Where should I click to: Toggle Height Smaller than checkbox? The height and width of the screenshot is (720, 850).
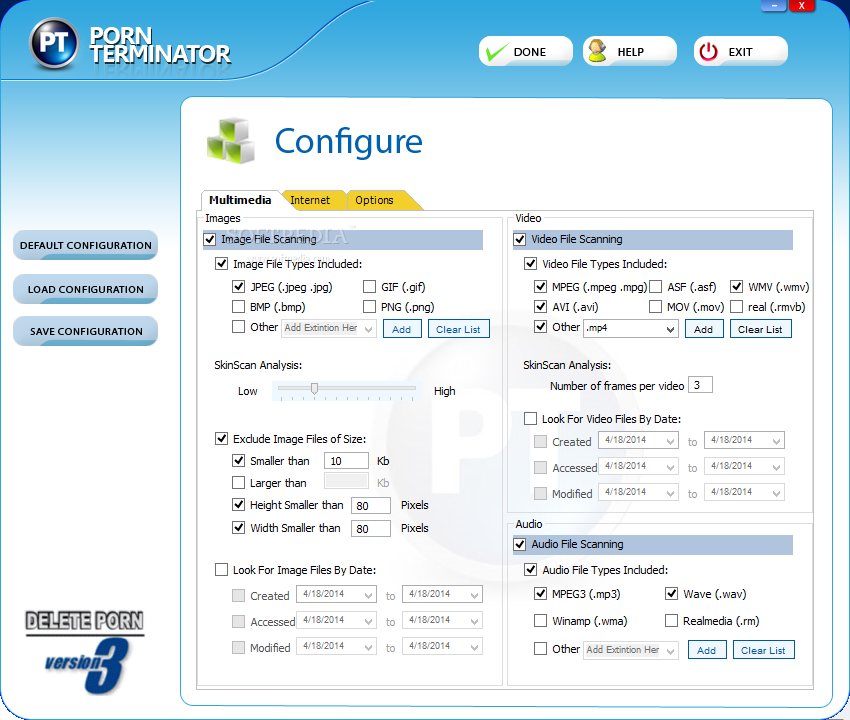(239, 505)
